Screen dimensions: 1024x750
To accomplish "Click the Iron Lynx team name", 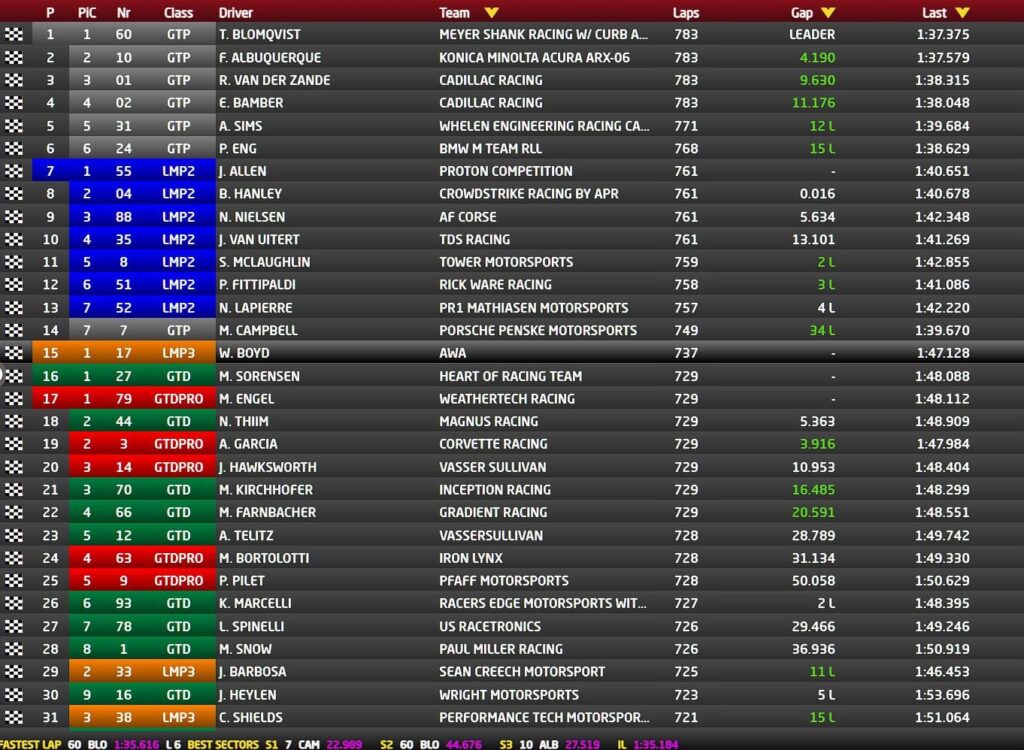I will pyautogui.click(x=471, y=558).
